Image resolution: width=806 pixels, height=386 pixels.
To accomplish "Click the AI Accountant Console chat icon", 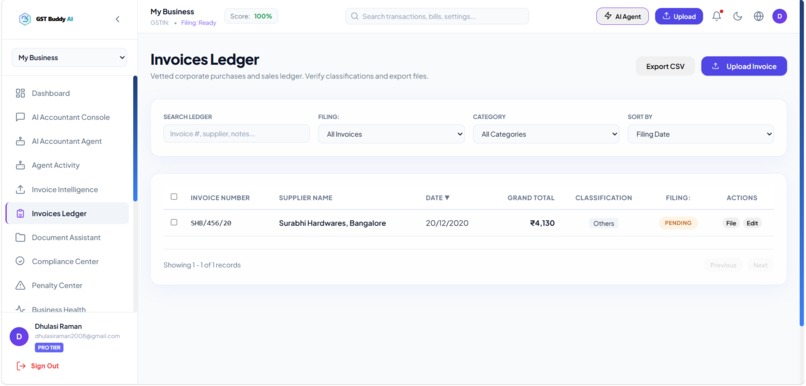I will [20, 117].
